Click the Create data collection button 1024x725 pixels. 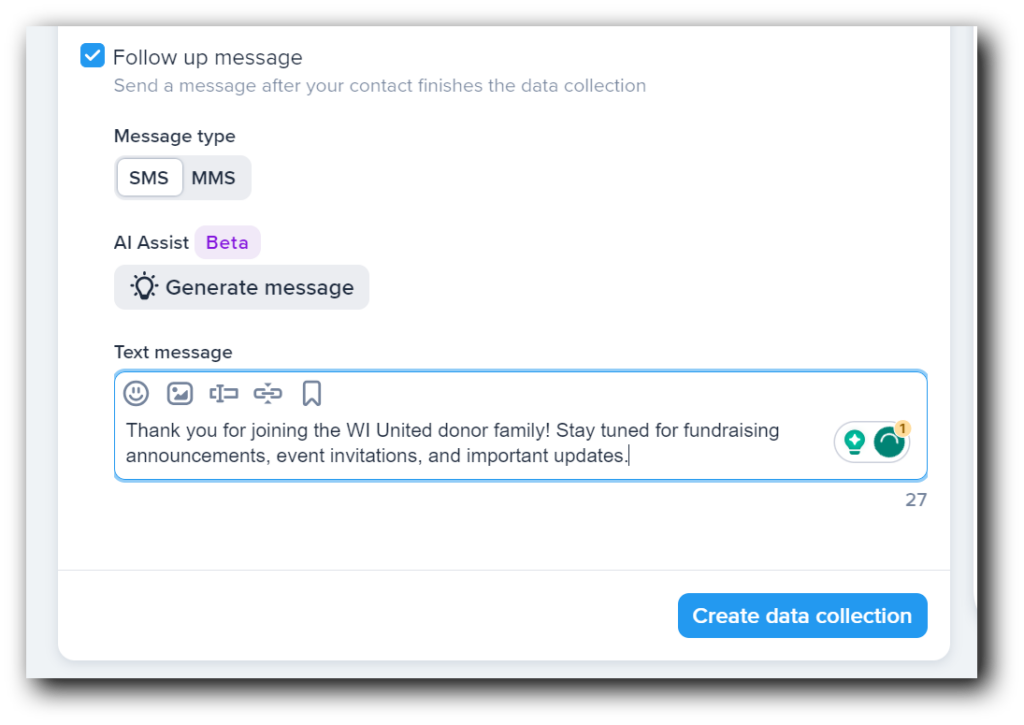point(802,615)
